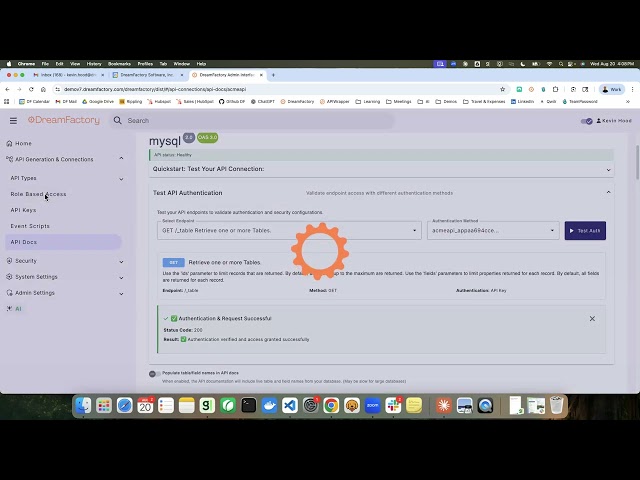This screenshot has width=640, height=480.
Task: Open Stickies from the Dock
Action: (x=414, y=405)
